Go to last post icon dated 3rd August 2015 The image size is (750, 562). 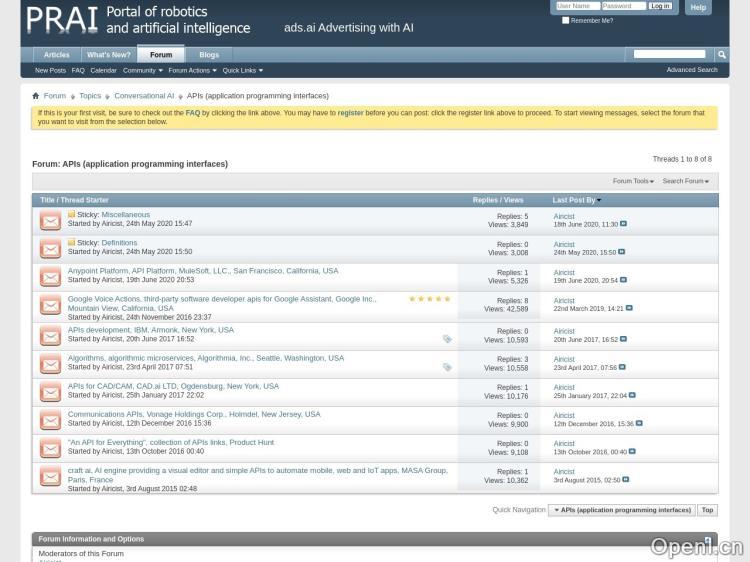pyautogui.click(x=626, y=480)
